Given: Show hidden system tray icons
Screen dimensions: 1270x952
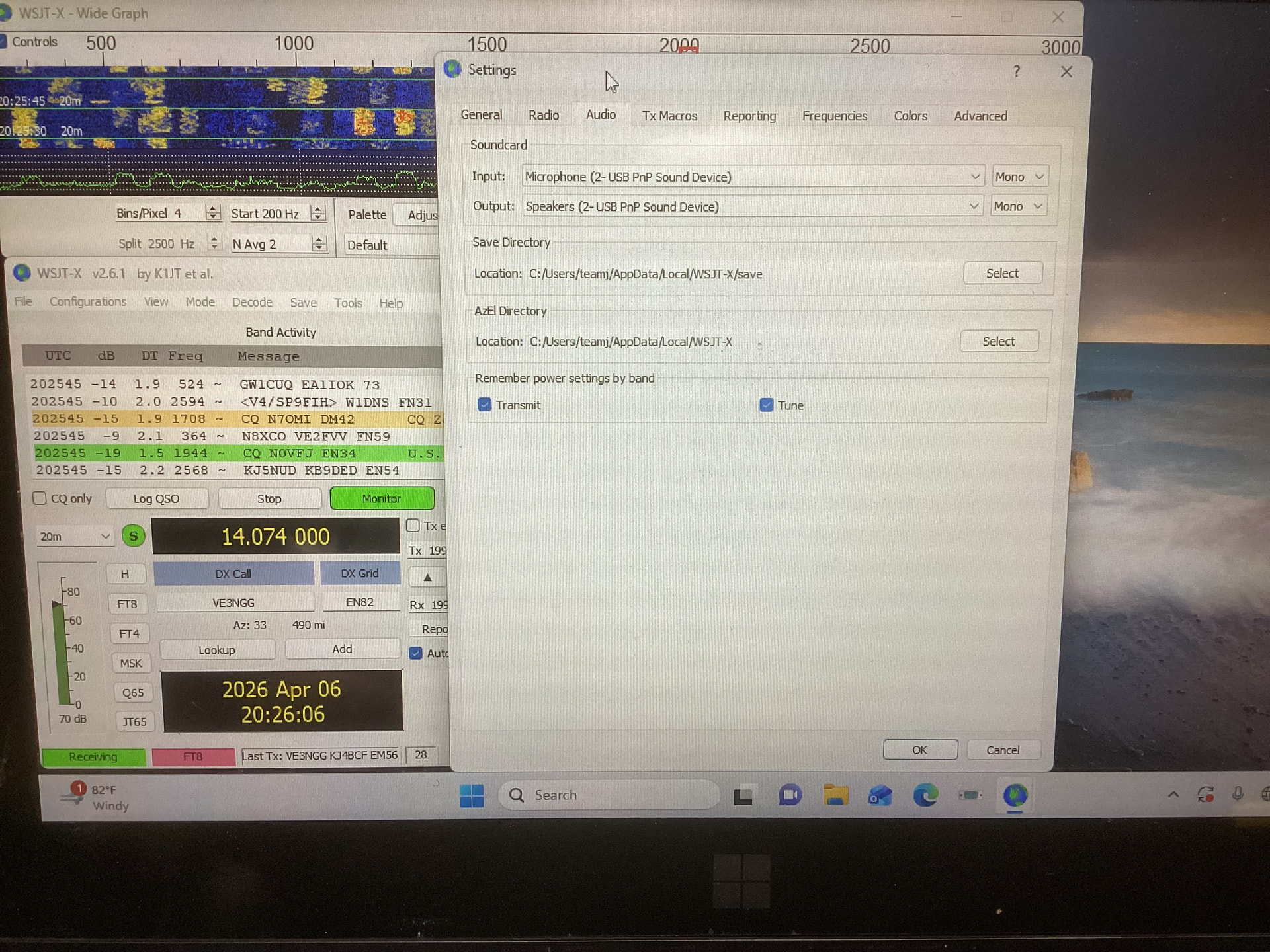Looking at the screenshot, I should [x=1173, y=795].
